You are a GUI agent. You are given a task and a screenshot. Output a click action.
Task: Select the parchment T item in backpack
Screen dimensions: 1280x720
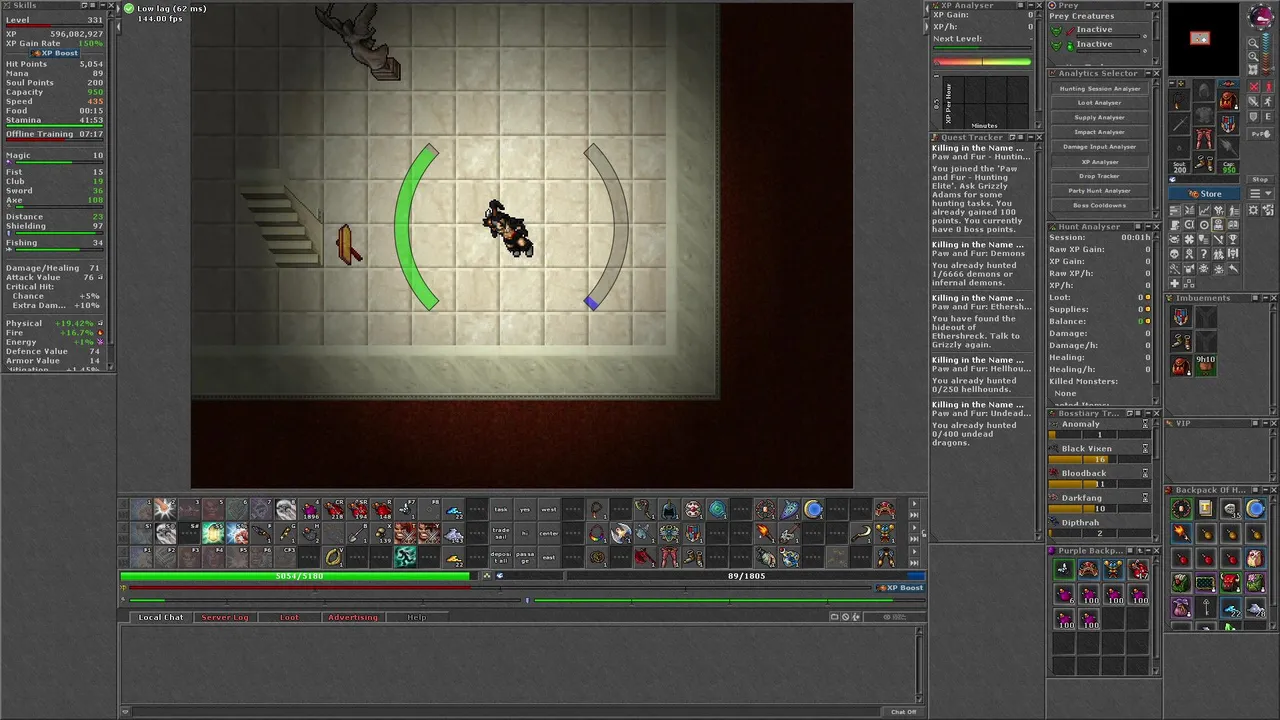point(1206,508)
